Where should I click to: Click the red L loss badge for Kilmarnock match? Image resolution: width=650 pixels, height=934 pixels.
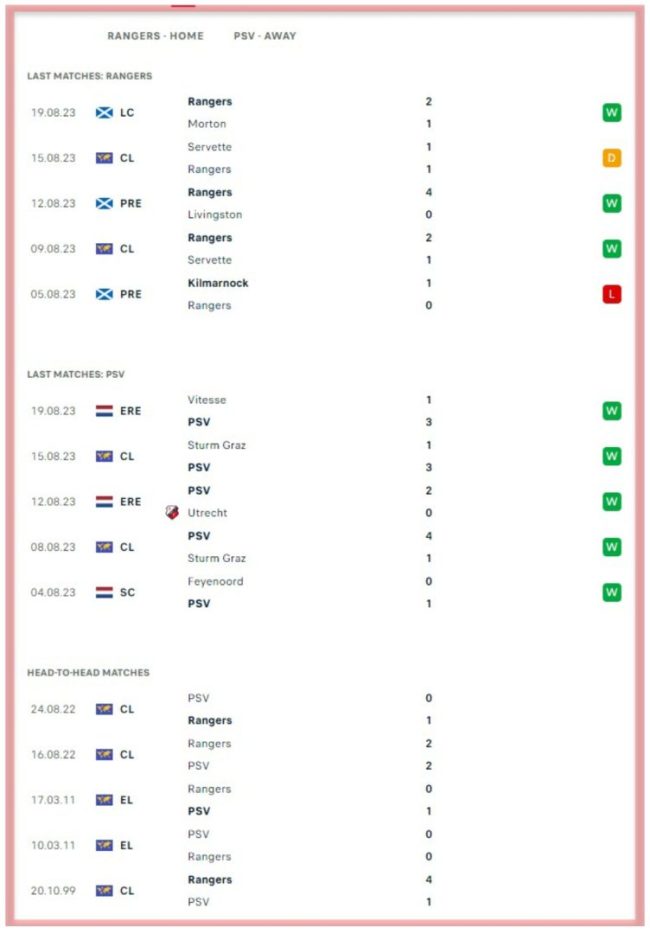pyautogui.click(x=612, y=294)
